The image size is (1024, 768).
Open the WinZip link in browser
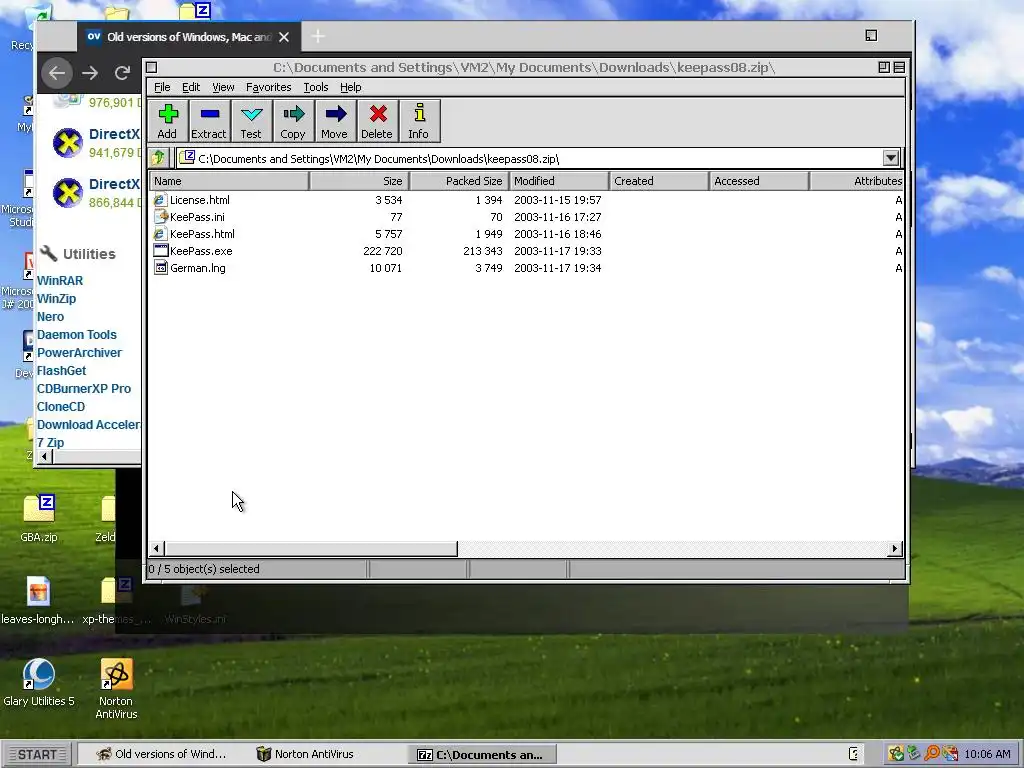click(56, 298)
